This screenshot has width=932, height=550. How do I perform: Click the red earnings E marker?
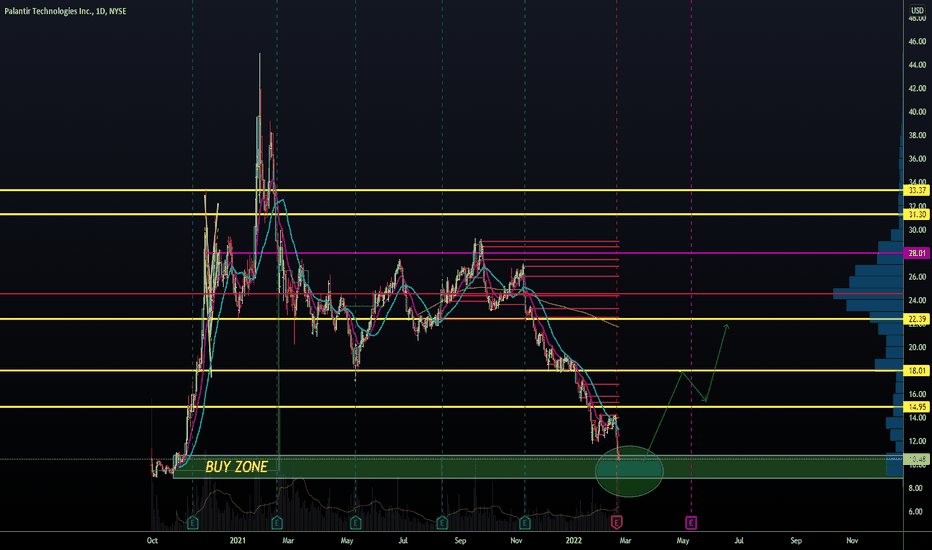tap(616, 523)
